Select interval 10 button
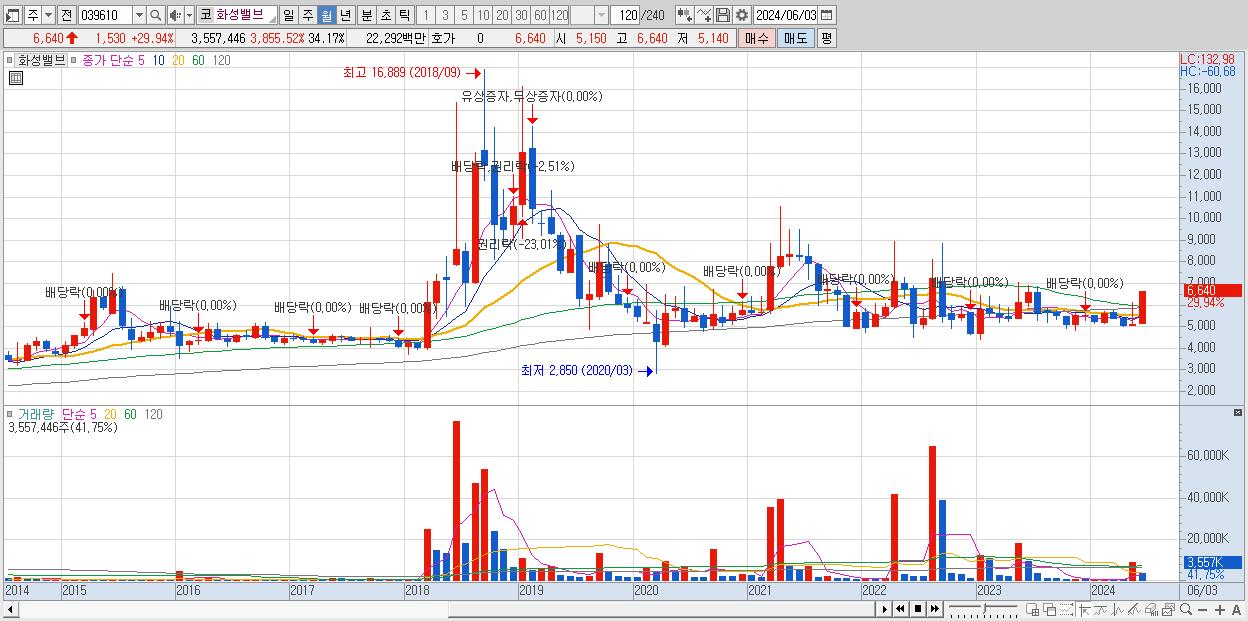 tap(483, 15)
